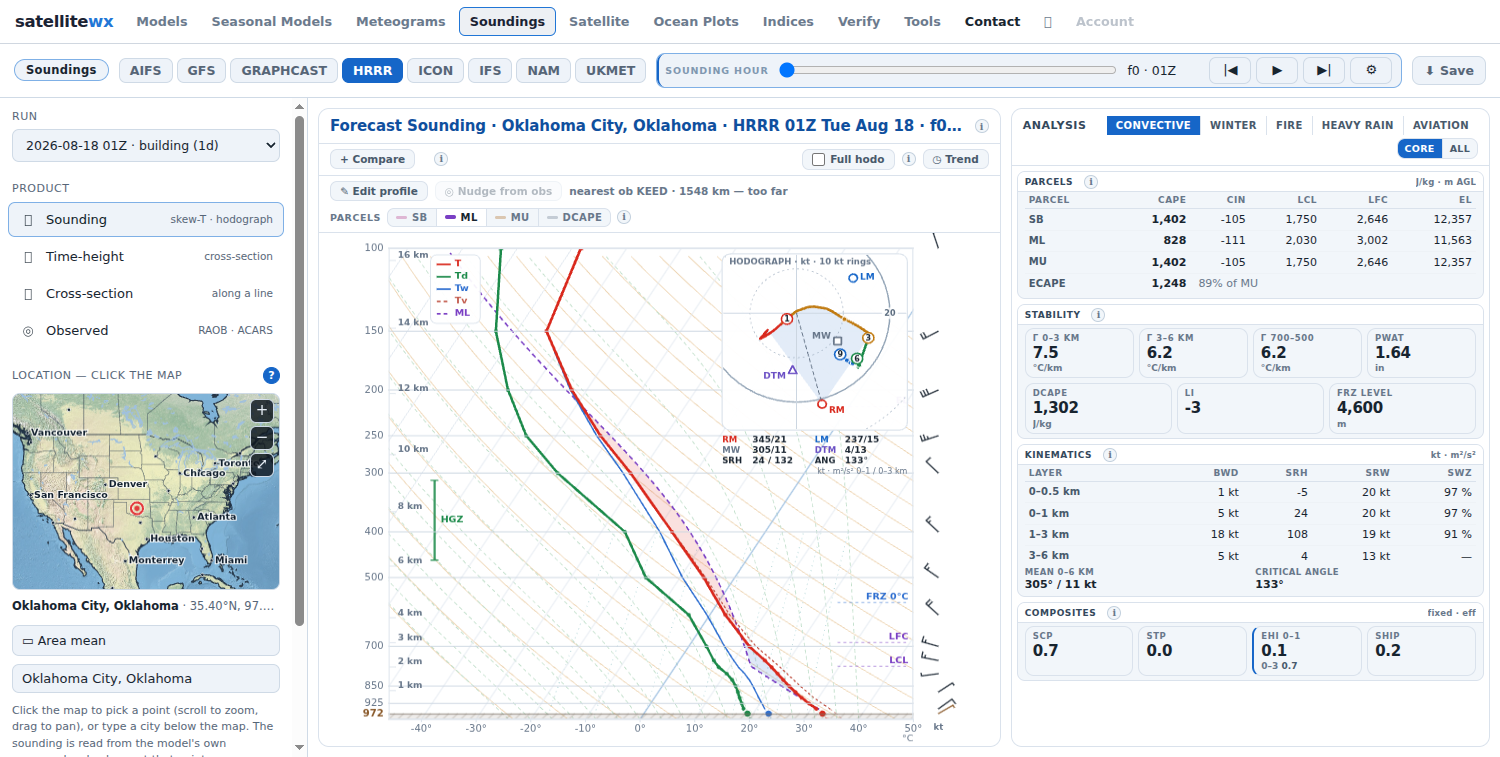The height and width of the screenshot is (757, 1500).
Task: Choose the GRAPHCAST model
Action: [284, 70]
